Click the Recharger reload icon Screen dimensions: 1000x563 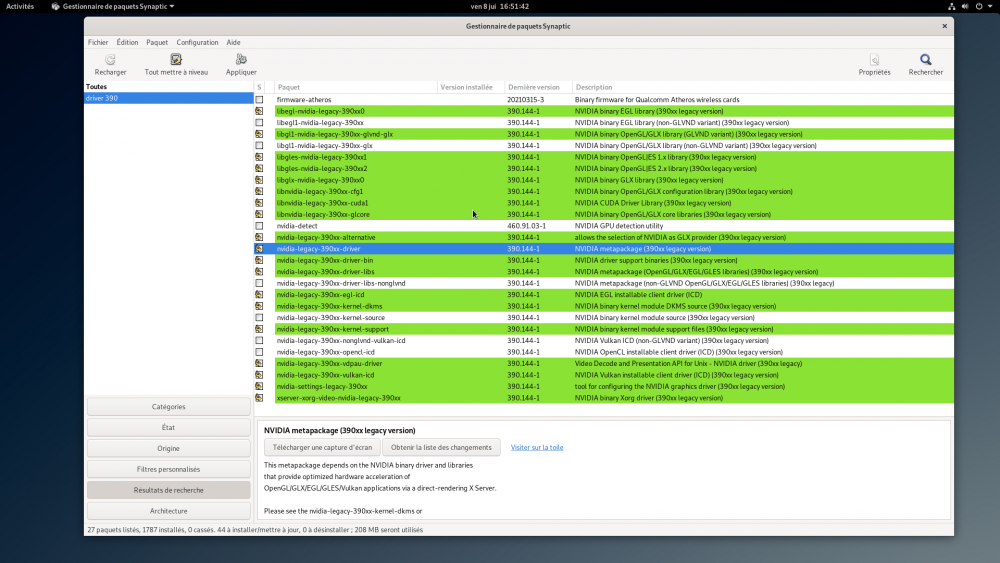point(110,60)
